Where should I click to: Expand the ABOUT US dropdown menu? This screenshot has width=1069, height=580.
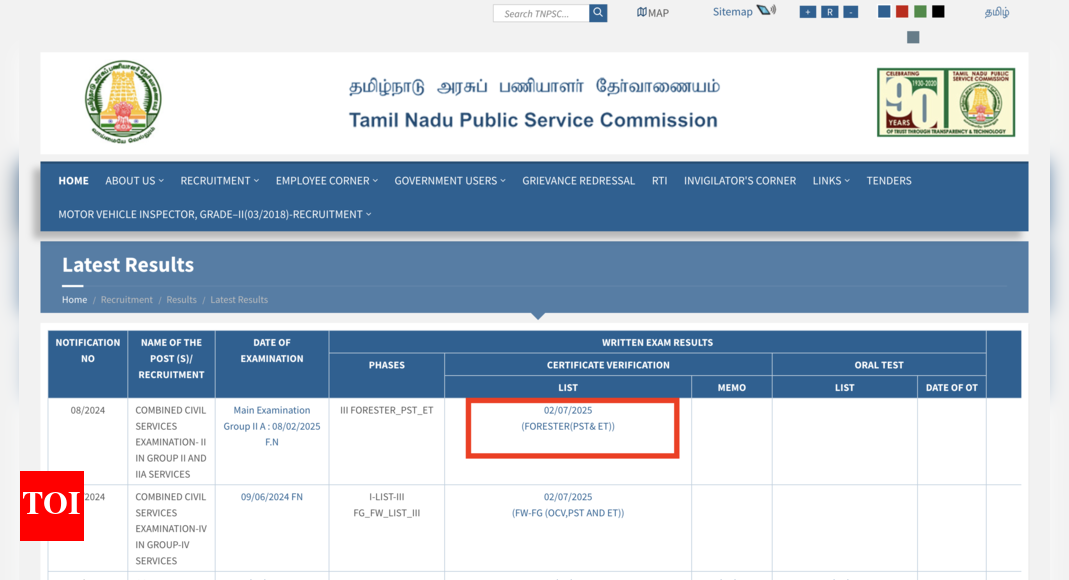(134, 181)
